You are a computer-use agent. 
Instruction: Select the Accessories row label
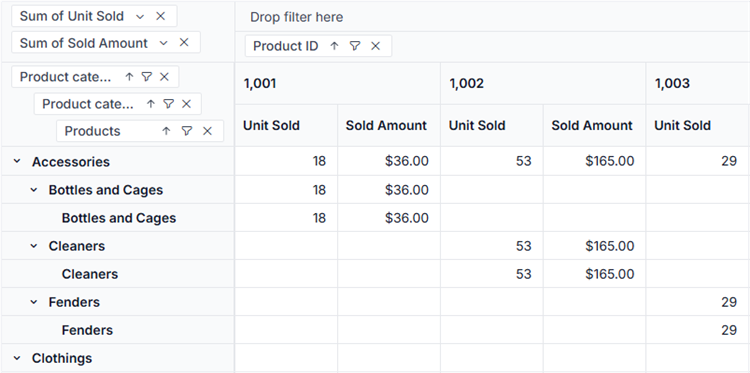pos(71,162)
